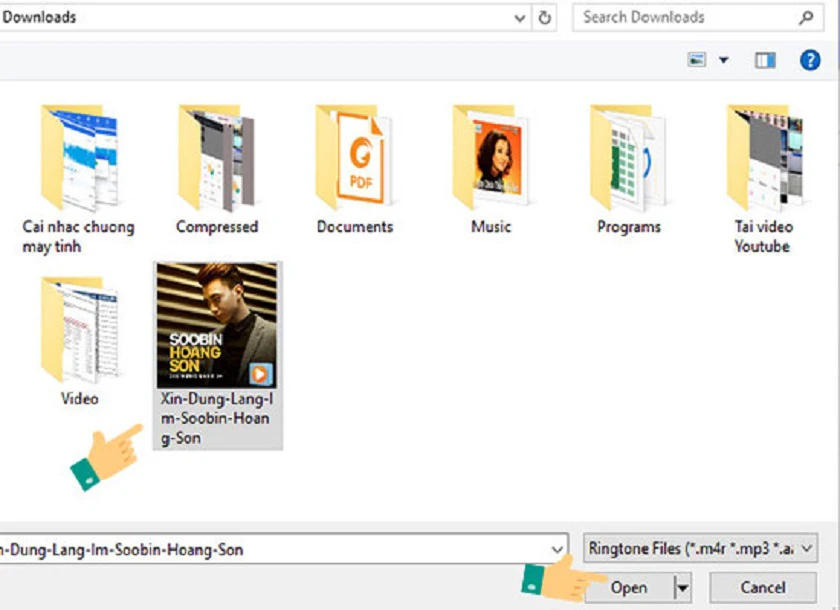Select the Documents folder icon
The height and width of the screenshot is (610, 840).
tap(354, 156)
